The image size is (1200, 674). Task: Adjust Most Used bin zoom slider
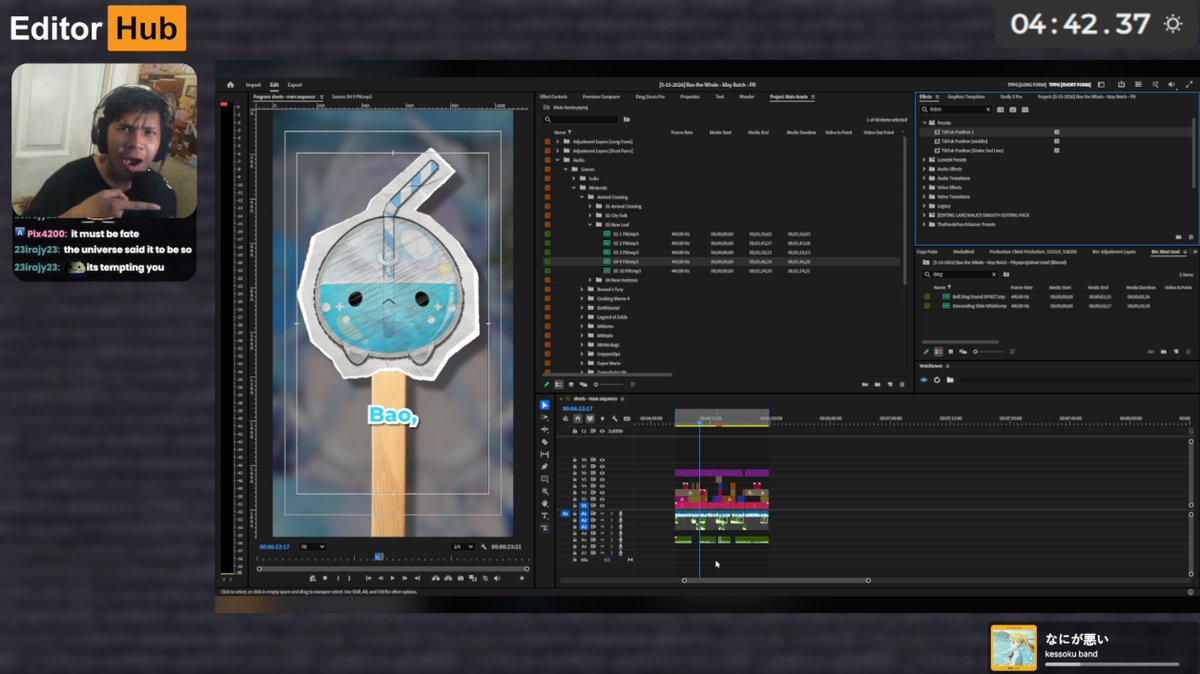pyautogui.click(x=989, y=352)
